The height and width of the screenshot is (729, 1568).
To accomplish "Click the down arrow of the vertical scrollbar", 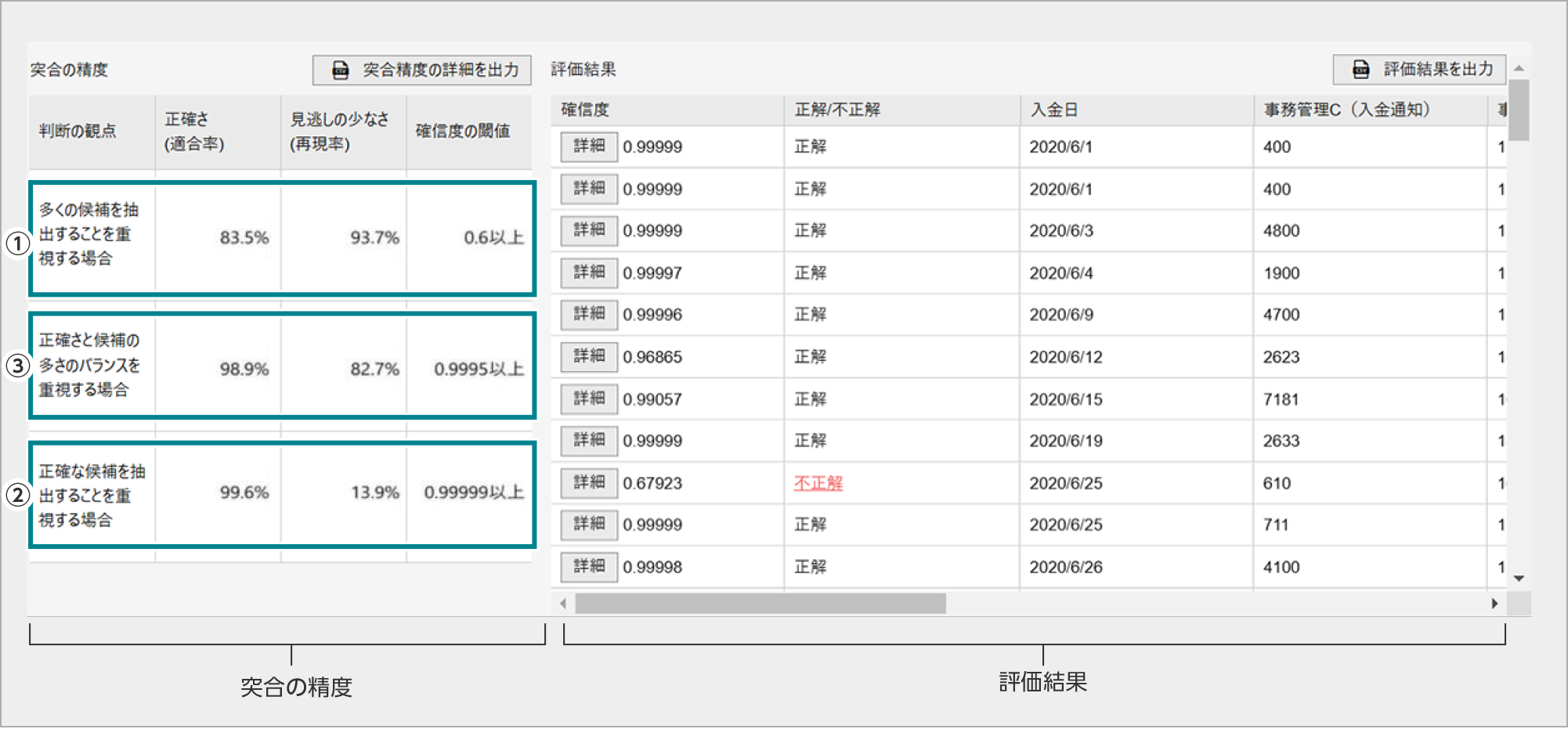I will (x=1520, y=578).
